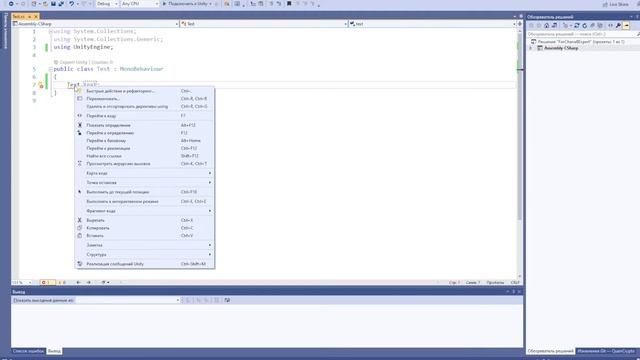The height and width of the screenshot is (360, 640).
Task: Switch to the Solution Explorer bottom tab
Action: [550, 351]
